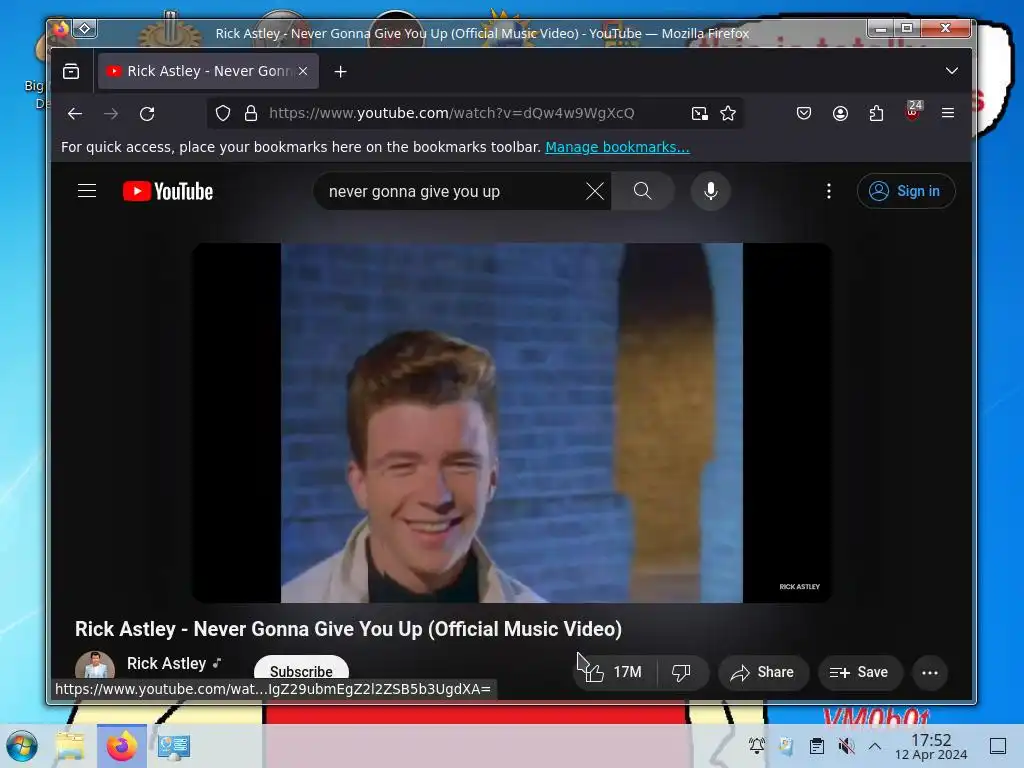Viewport: 1024px width, 768px height.
Task: Open the Rick Astley channel name
Action: point(167,664)
